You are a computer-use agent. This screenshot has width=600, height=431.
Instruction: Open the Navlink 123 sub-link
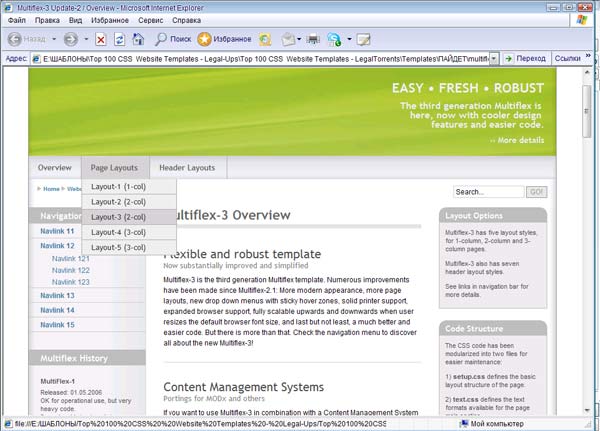(x=71, y=282)
